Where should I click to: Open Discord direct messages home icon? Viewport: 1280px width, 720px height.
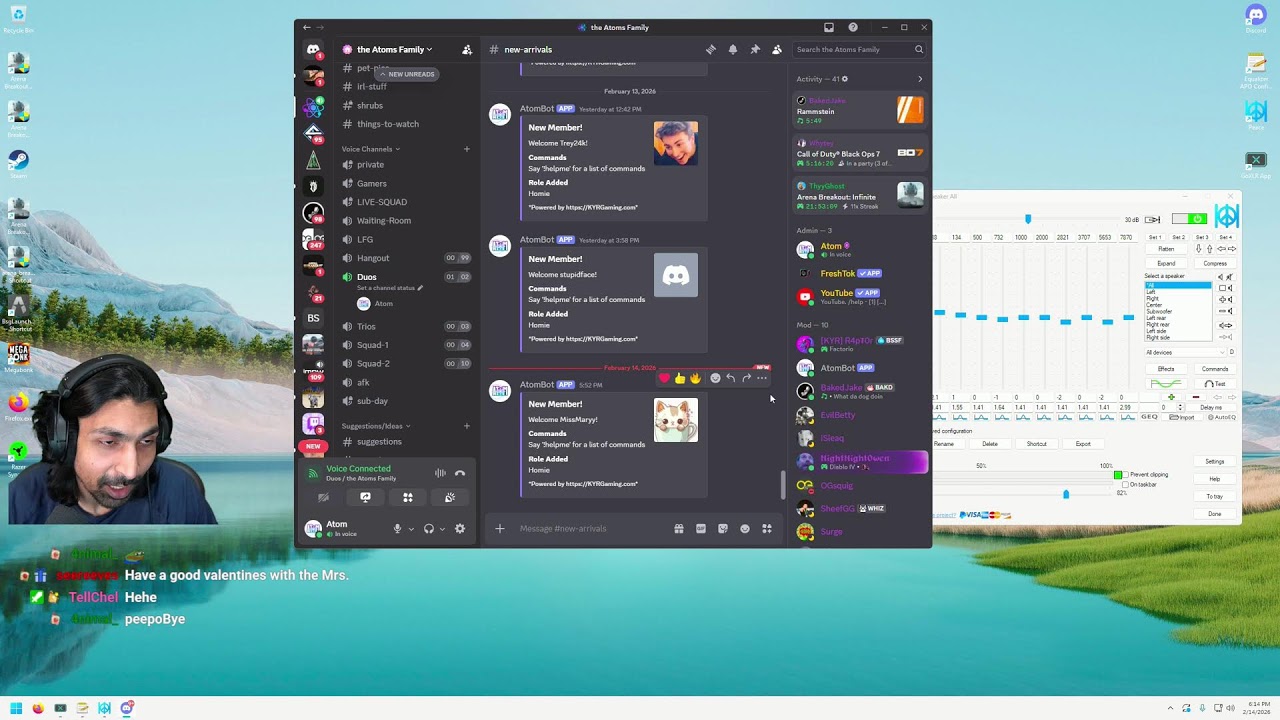tap(313, 49)
